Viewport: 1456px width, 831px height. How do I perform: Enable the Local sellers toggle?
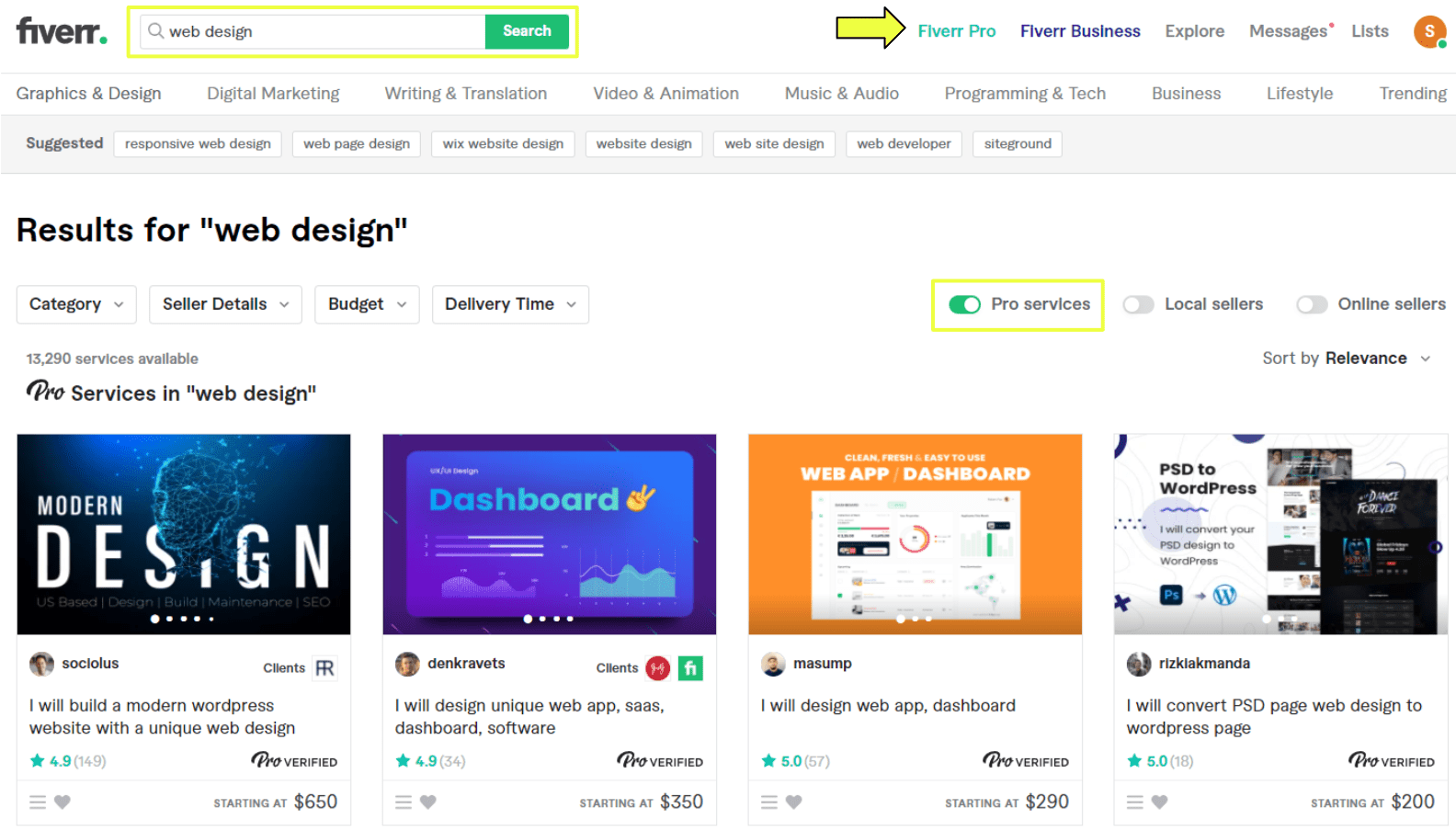(x=1138, y=304)
